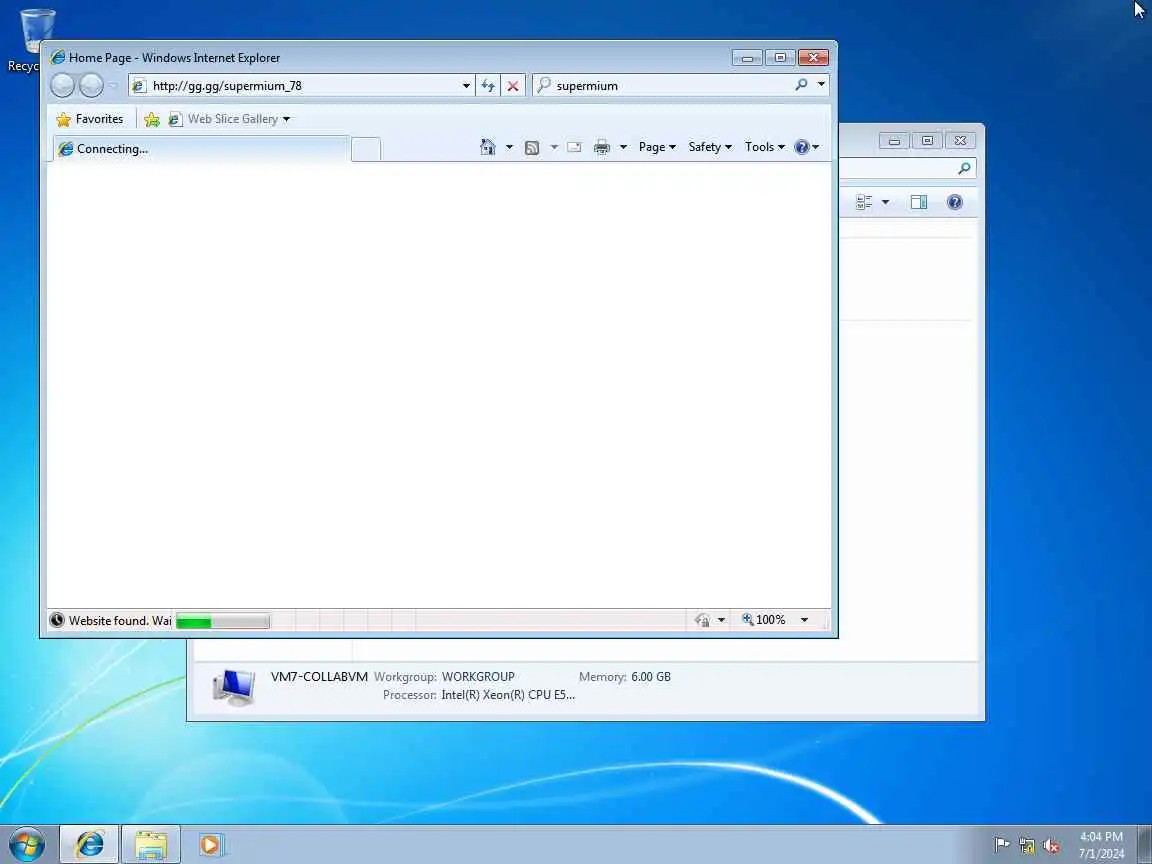Click the WORKGROUP value in details pane
The height and width of the screenshot is (864, 1152).
pos(478,677)
